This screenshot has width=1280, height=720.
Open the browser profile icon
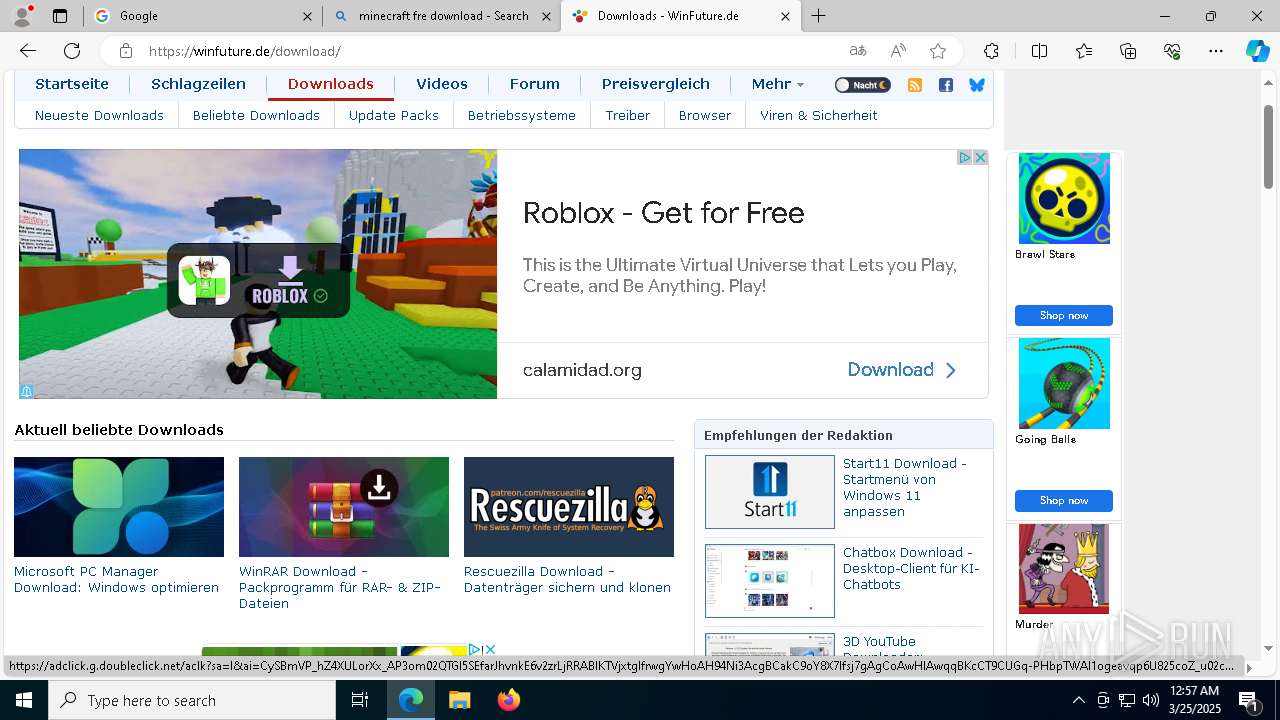point(22,16)
